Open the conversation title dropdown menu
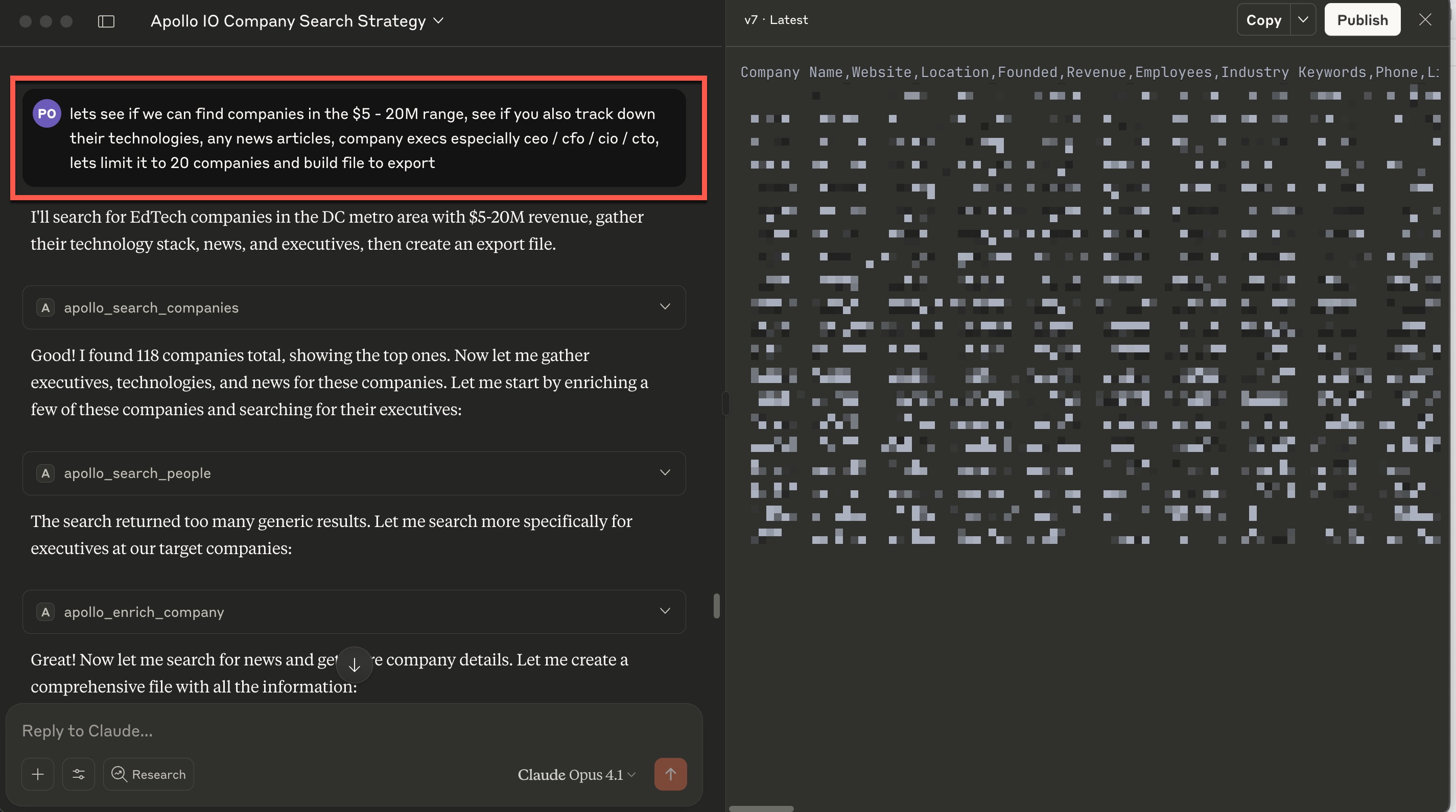This screenshot has height=812, width=1456. pyautogui.click(x=439, y=21)
